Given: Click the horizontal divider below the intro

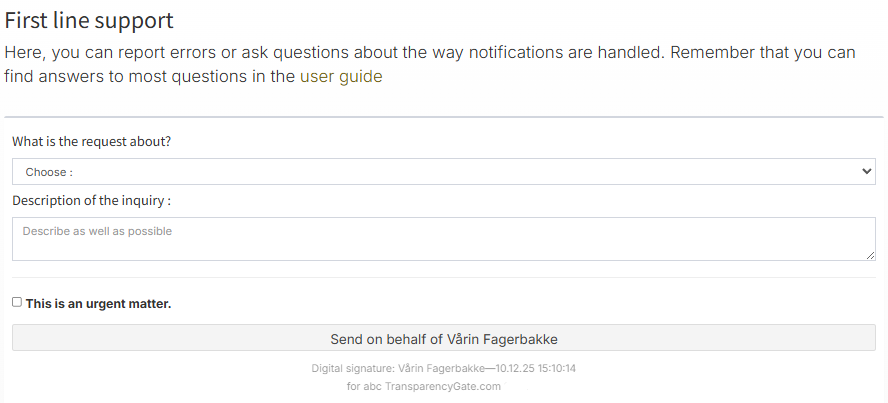Looking at the screenshot, I should coord(443,117).
